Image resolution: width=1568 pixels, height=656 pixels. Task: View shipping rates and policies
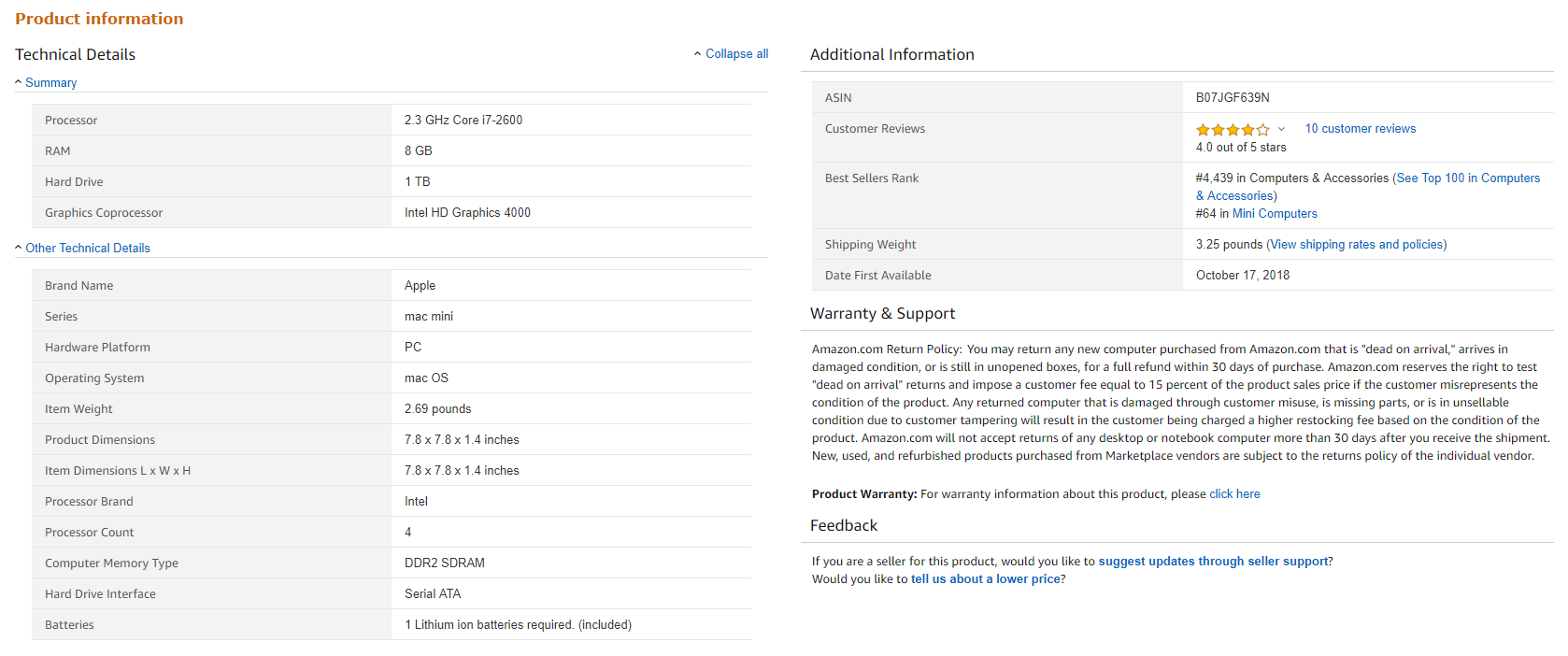pyautogui.click(x=1356, y=245)
